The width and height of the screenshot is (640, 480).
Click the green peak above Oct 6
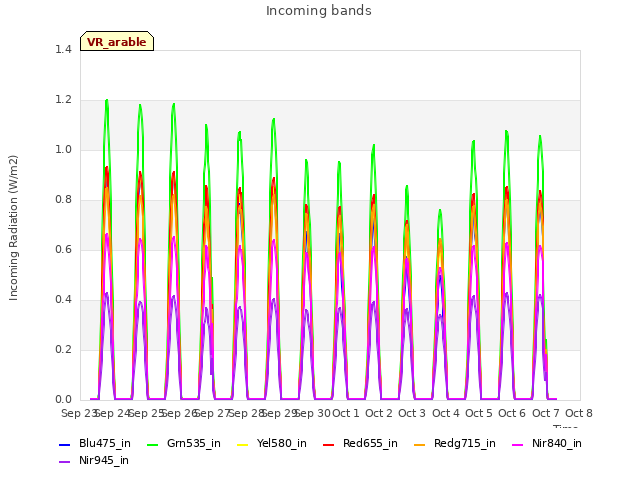pyautogui.click(x=507, y=132)
